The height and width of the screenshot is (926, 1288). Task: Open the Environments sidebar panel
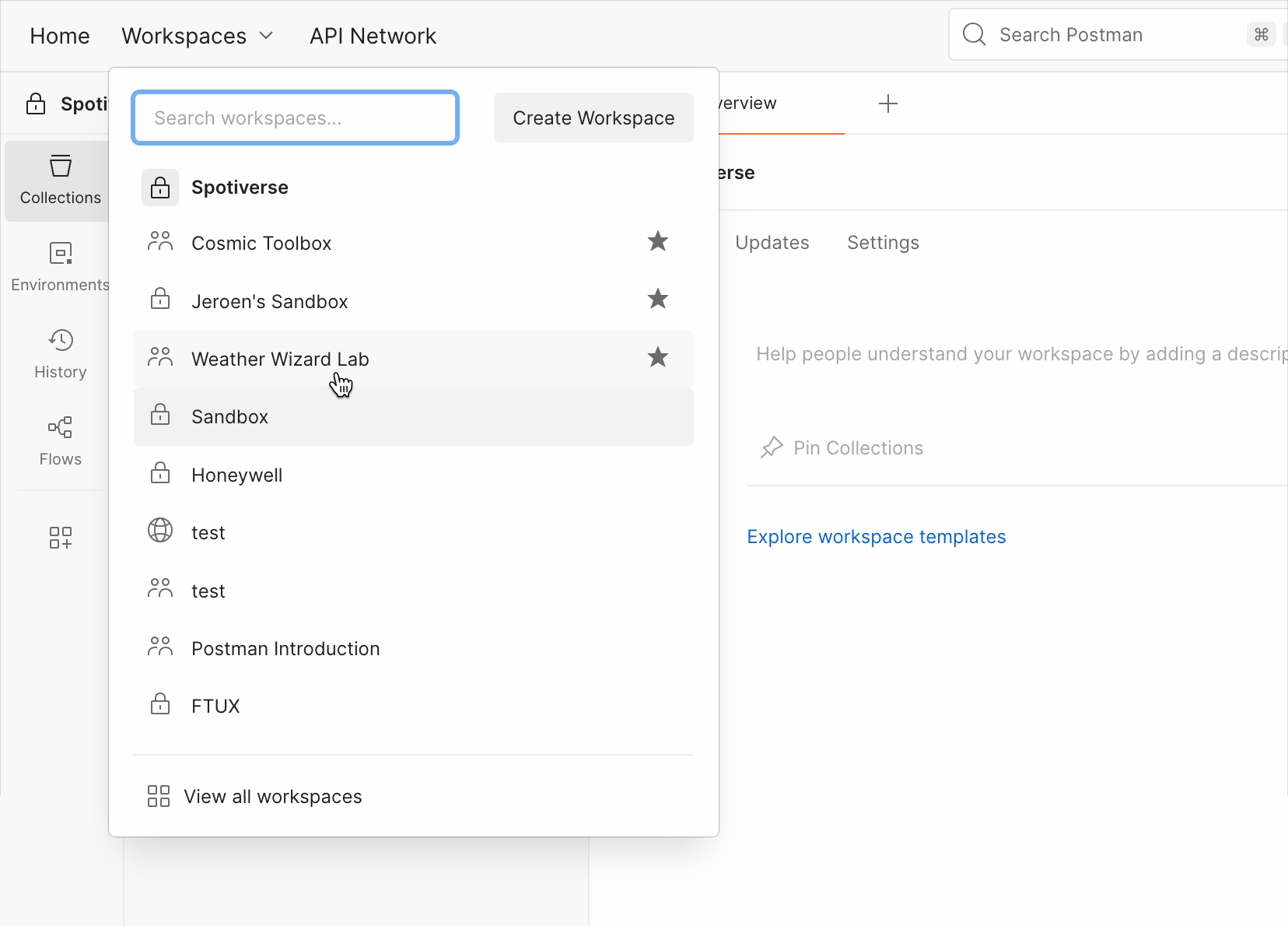coord(60,266)
